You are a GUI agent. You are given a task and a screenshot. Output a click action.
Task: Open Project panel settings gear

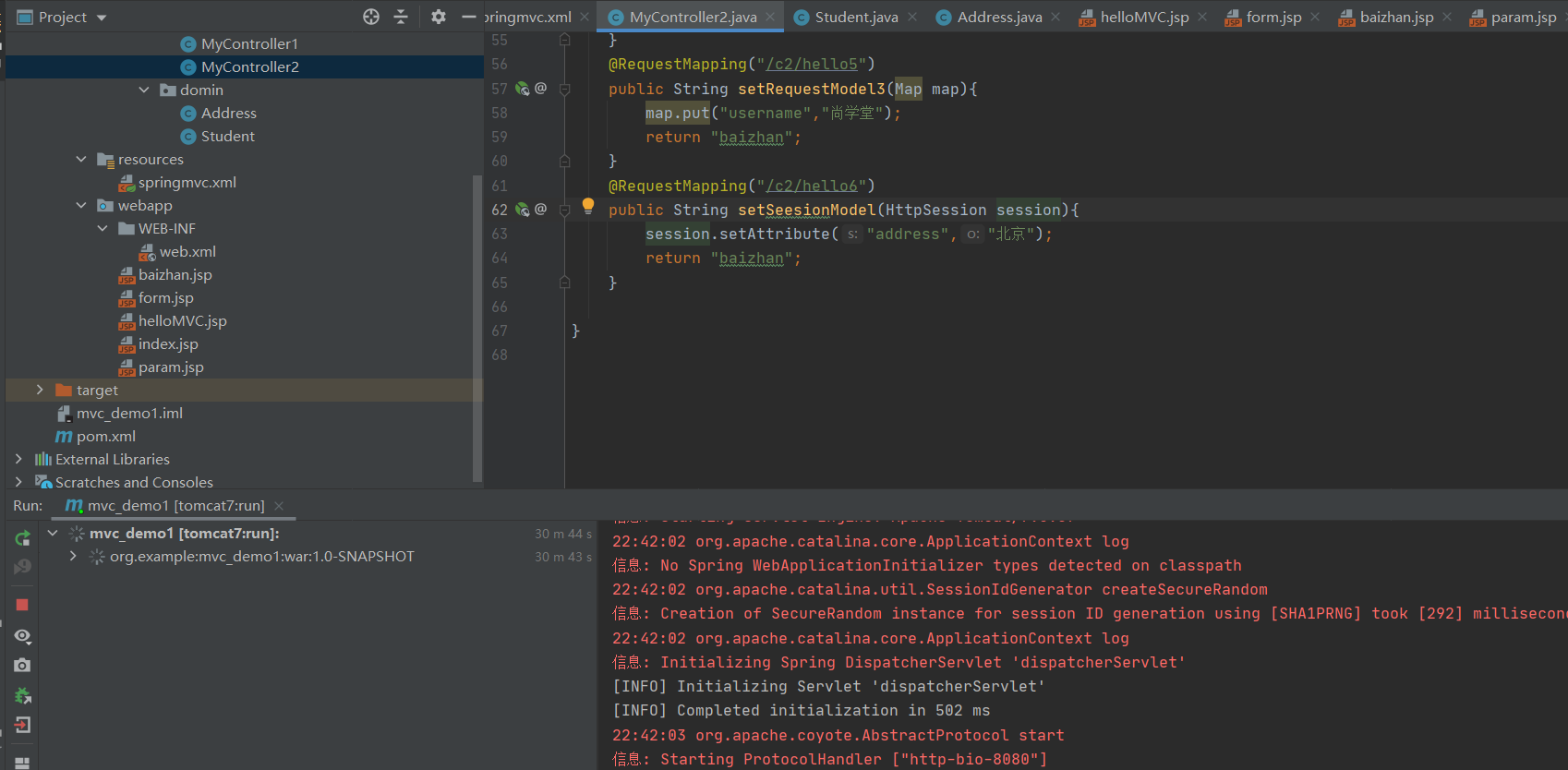[x=439, y=17]
